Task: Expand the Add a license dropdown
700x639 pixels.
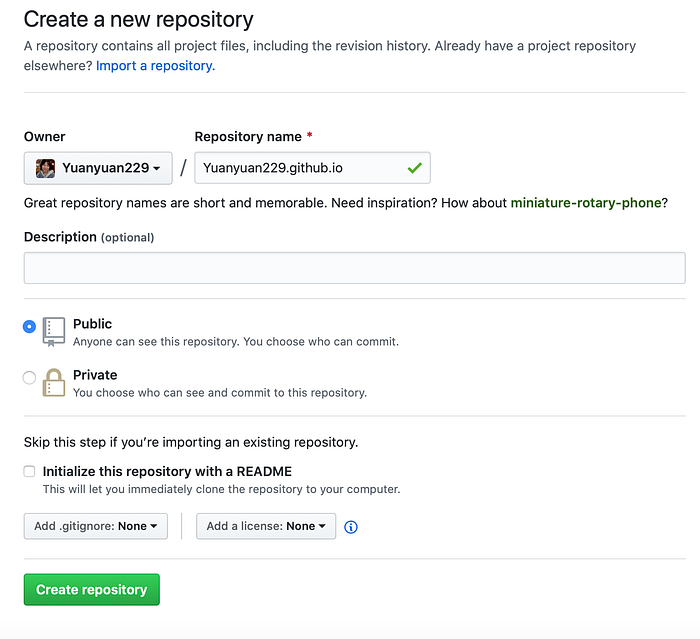Action: (x=266, y=526)
